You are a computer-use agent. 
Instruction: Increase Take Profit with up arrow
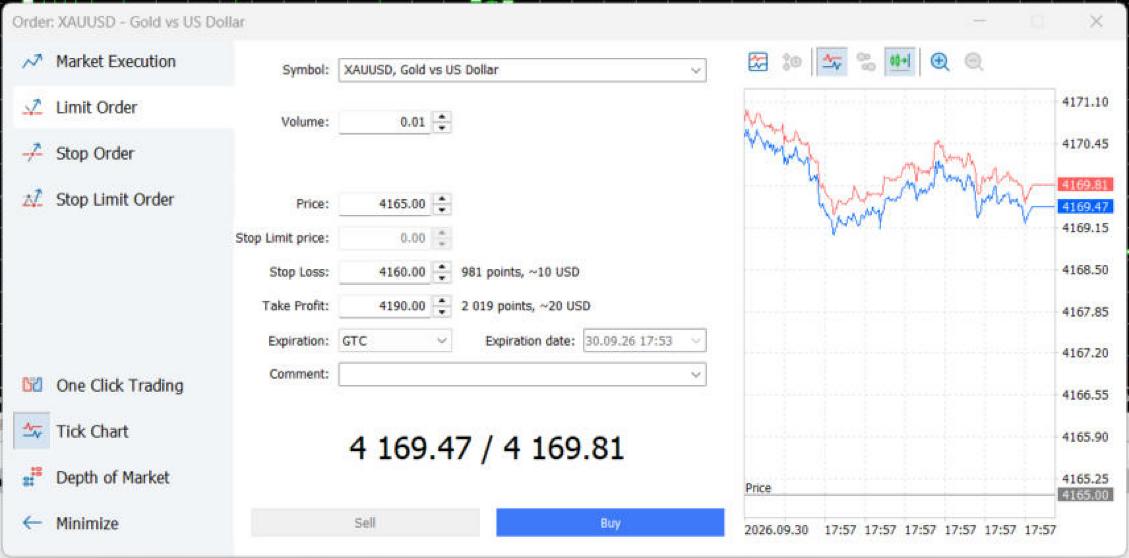tap(442, 301)
